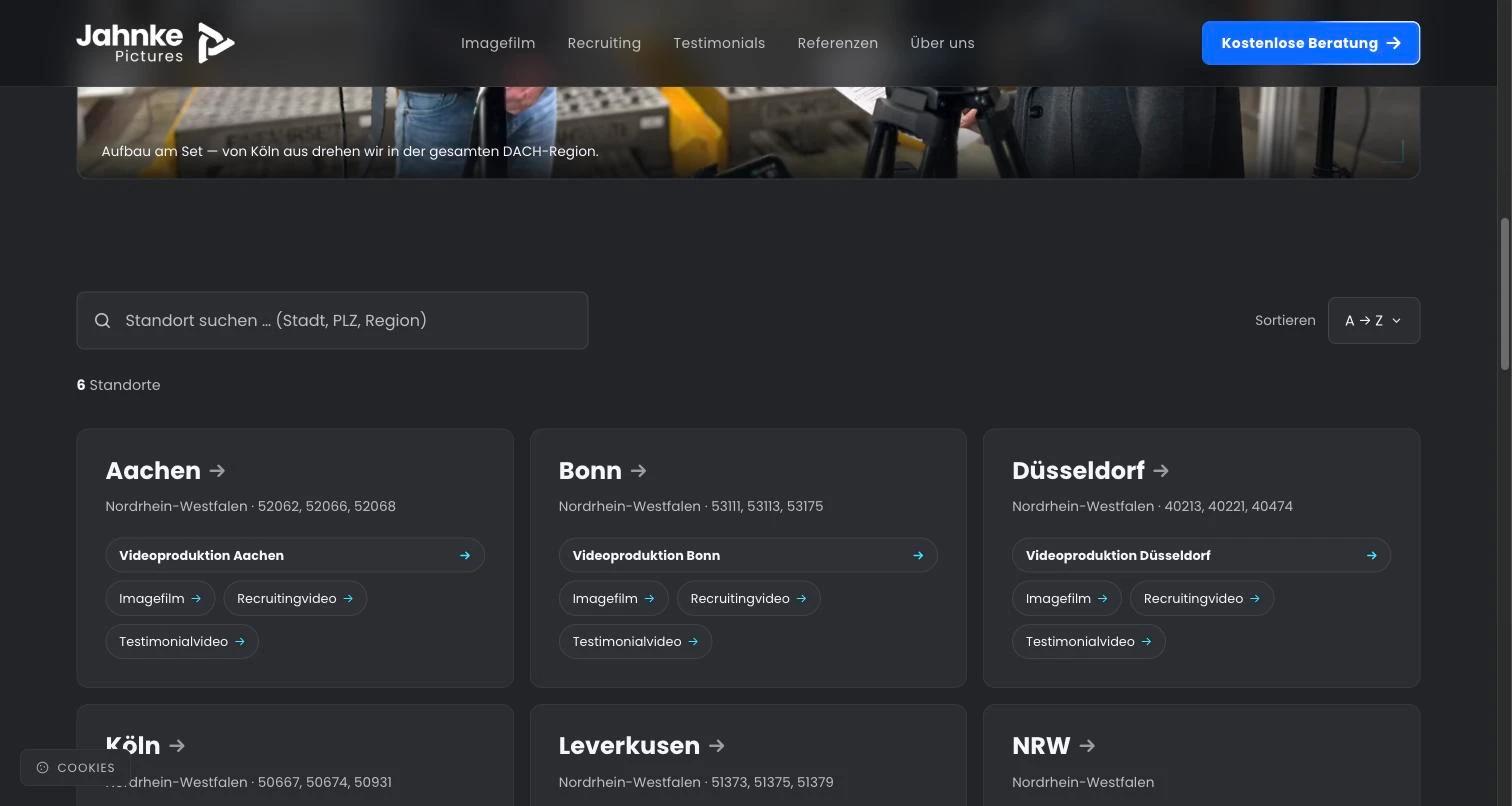The width and height of the screenshot is (1512, 806).
Task: Open the Aachen location heading
Action: click(153, 470)
